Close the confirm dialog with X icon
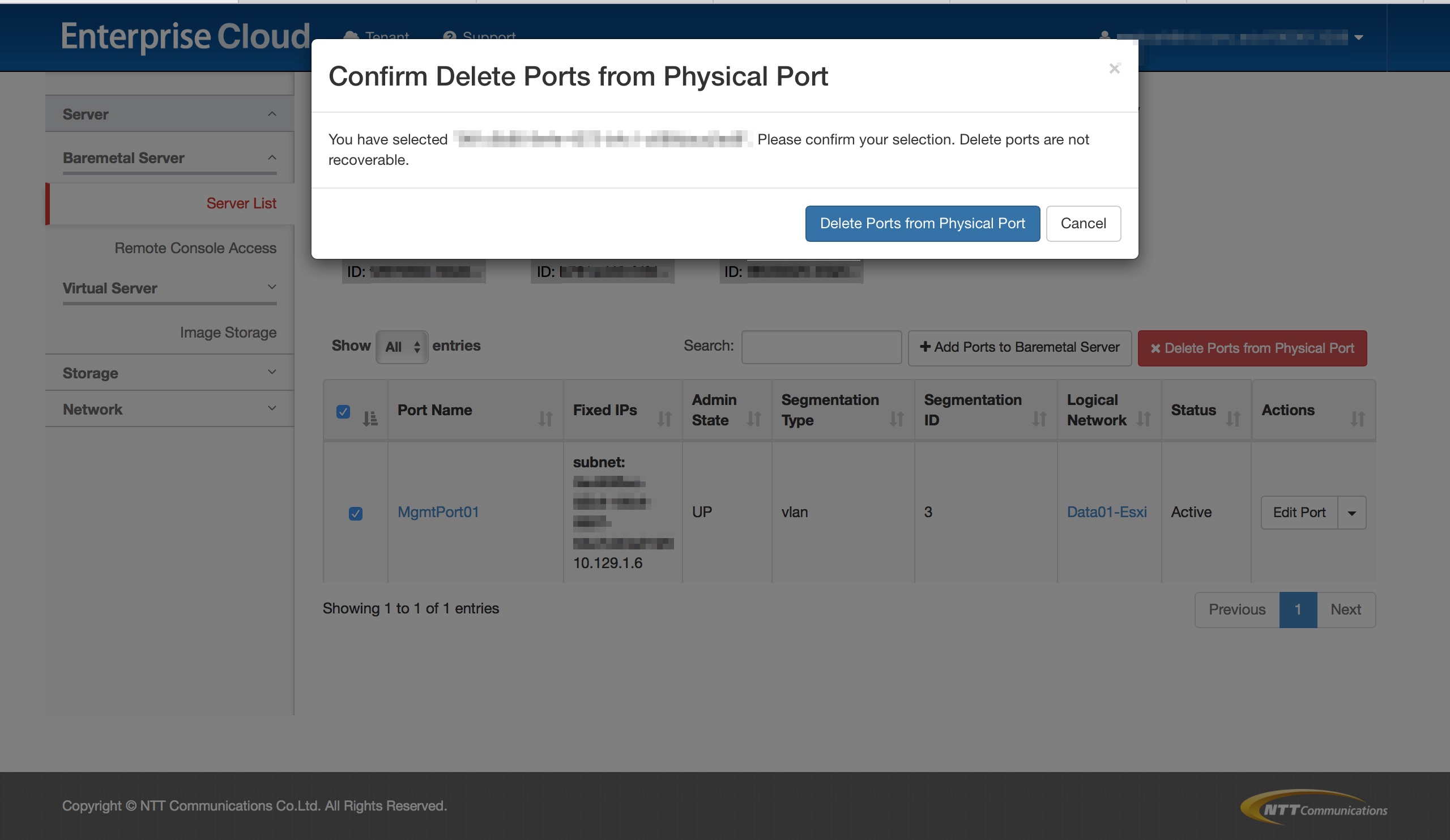Viewport: 1450px width, 840px height. pyautogui.click(x=1114, y=69)
